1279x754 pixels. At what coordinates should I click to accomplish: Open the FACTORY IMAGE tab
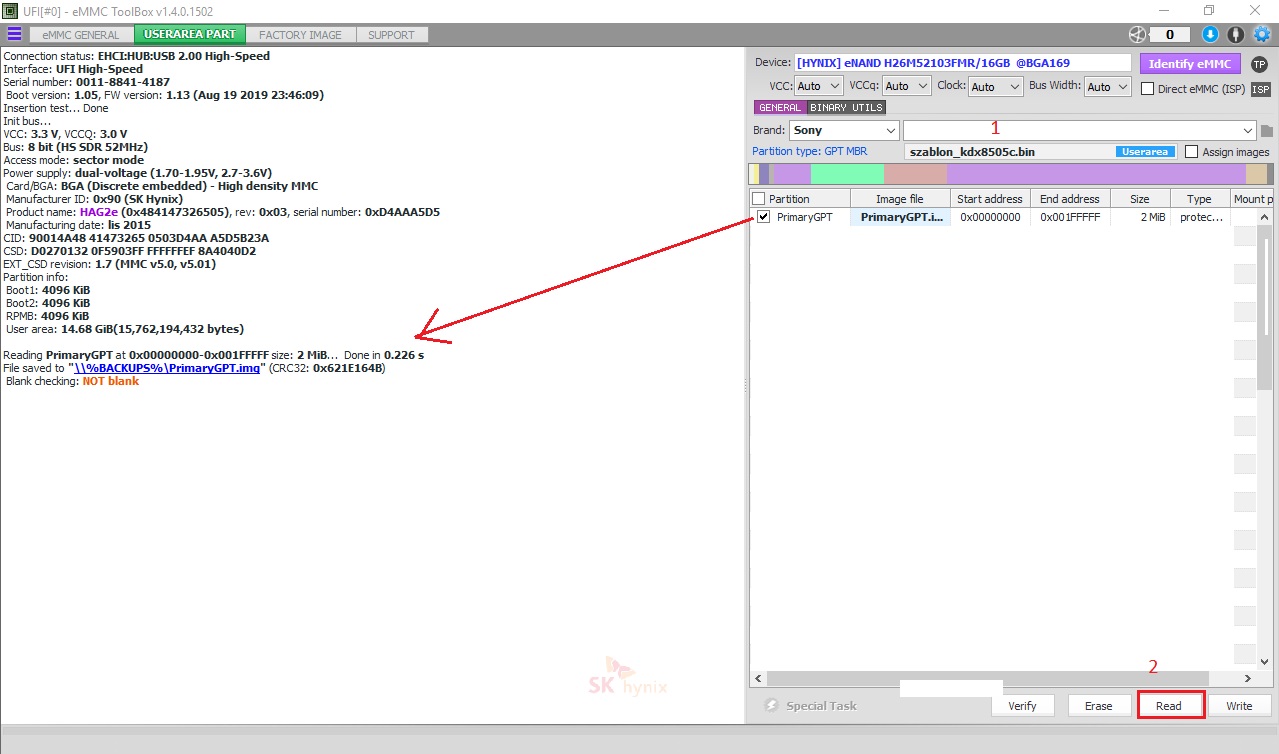(x=300, y=35)
